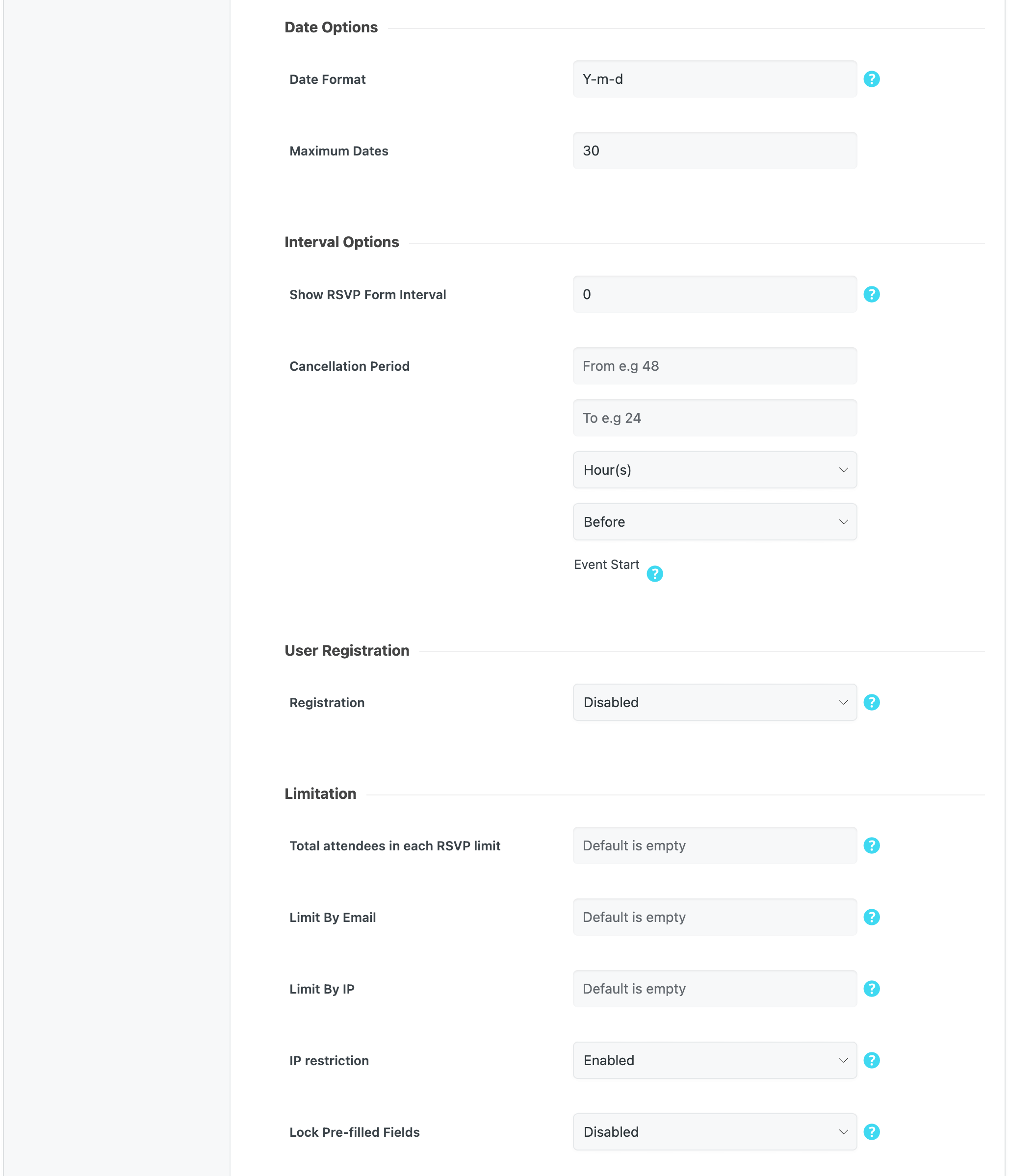Open the Before/After cancellation dropdown

(714, 522)
